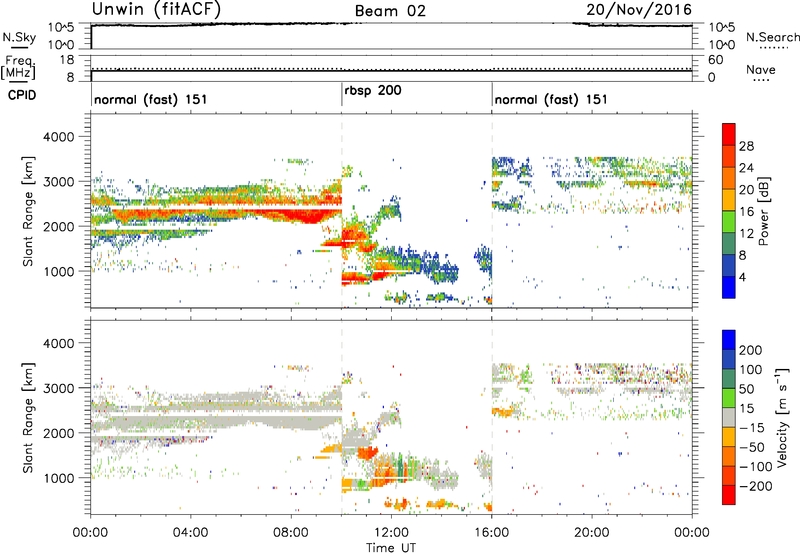
Task: Click the 'N.Sky' legend label
Action: (x=19, y=37)
